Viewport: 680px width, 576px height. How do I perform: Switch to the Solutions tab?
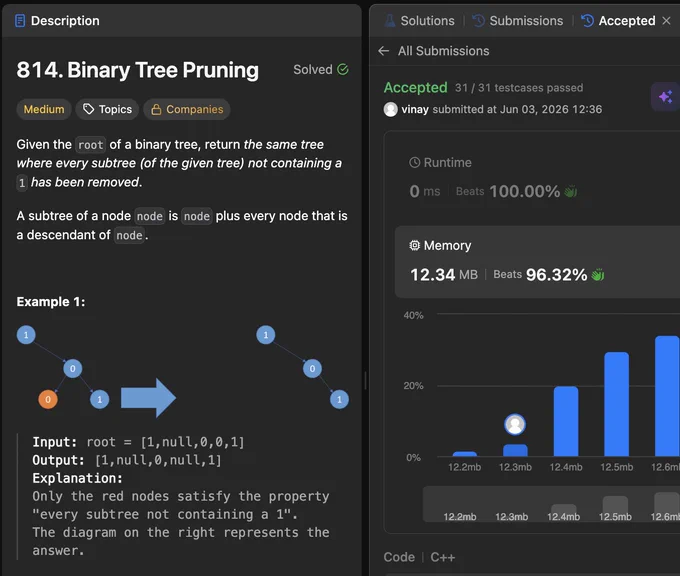pos(420,21)
